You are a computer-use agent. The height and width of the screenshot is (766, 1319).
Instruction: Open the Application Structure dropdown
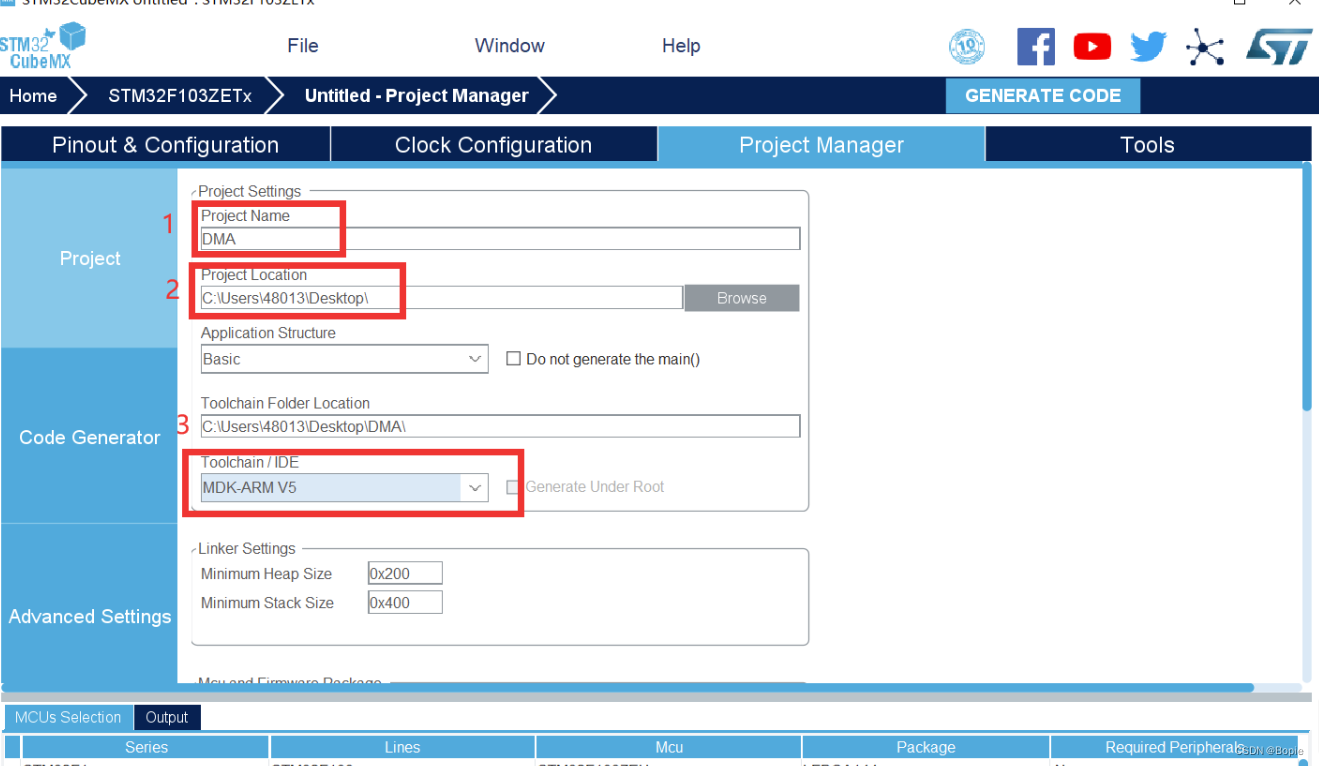[344, 359]
